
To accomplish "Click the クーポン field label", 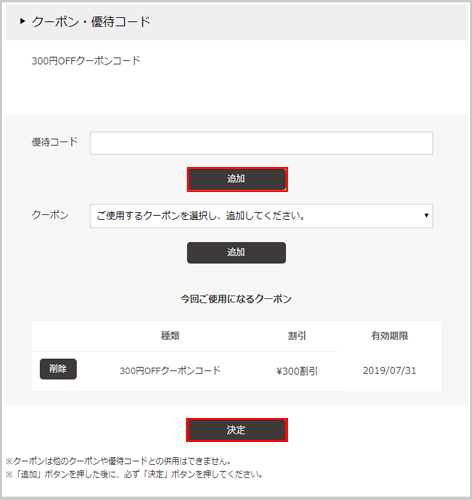I will (50, 215).
